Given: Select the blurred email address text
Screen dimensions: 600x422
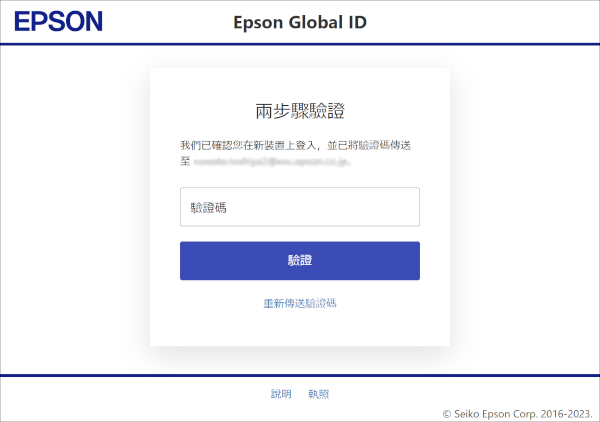Looking at the screenshot, I should tap(272, 161).
